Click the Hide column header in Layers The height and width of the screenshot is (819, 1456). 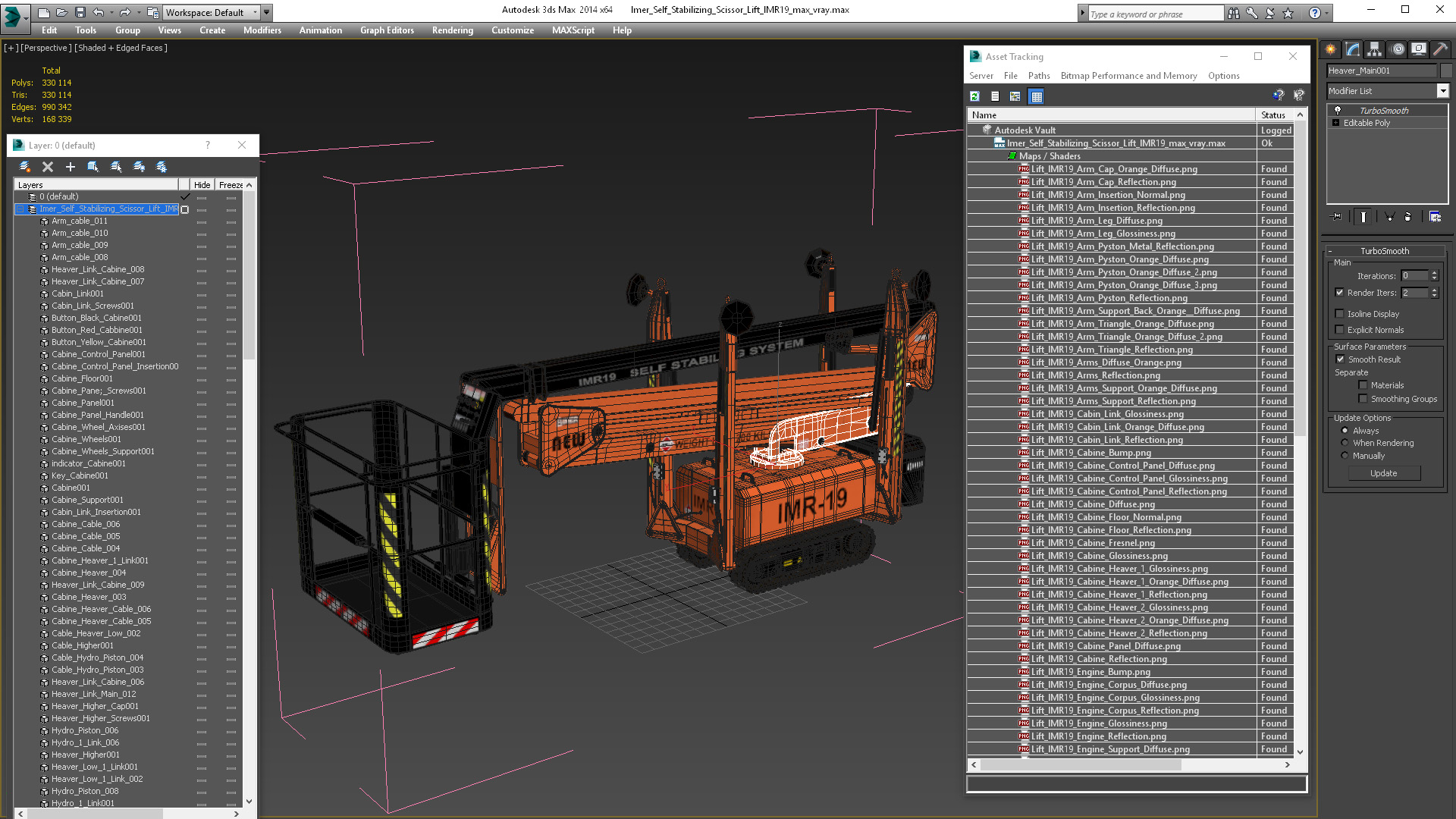(202, 185)
